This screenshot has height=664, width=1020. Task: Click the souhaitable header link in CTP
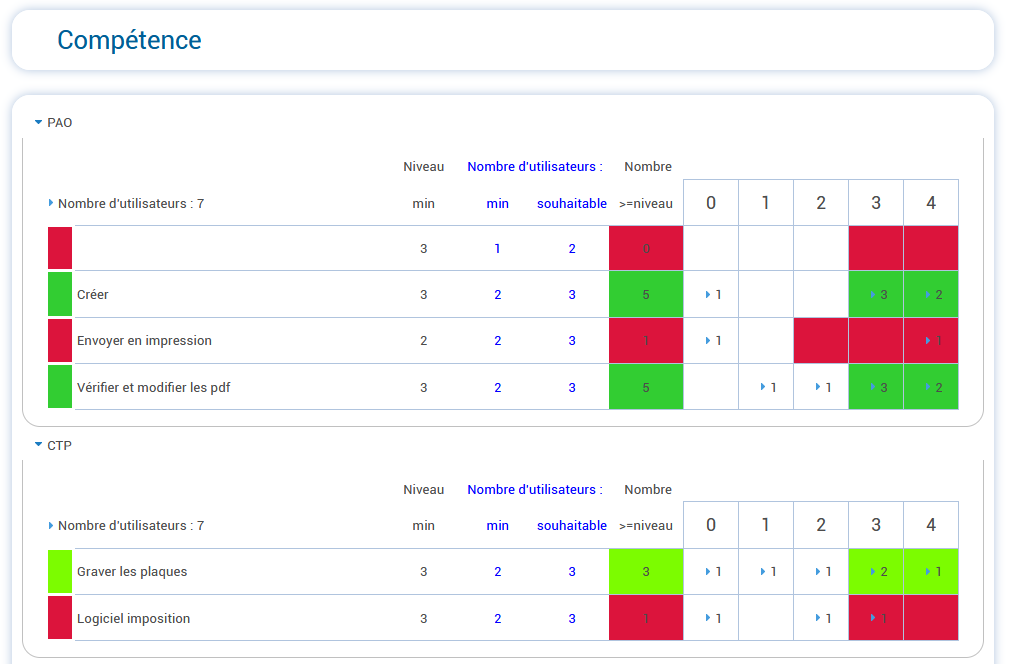point(571,525)
